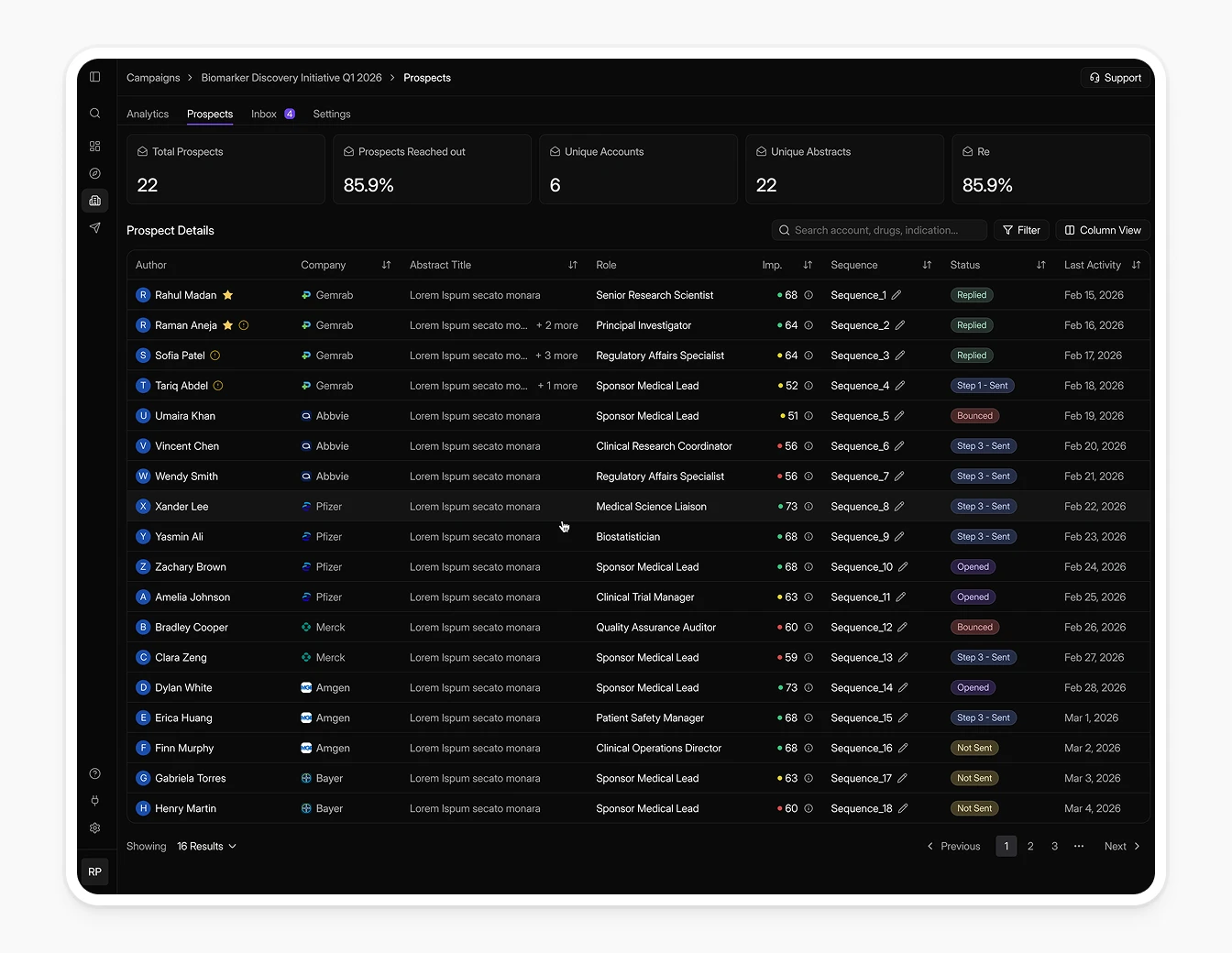This screenshot has width=1232, height=953.
Task: Unstar Rahul Madan as favorite
Action: point(228,295)
